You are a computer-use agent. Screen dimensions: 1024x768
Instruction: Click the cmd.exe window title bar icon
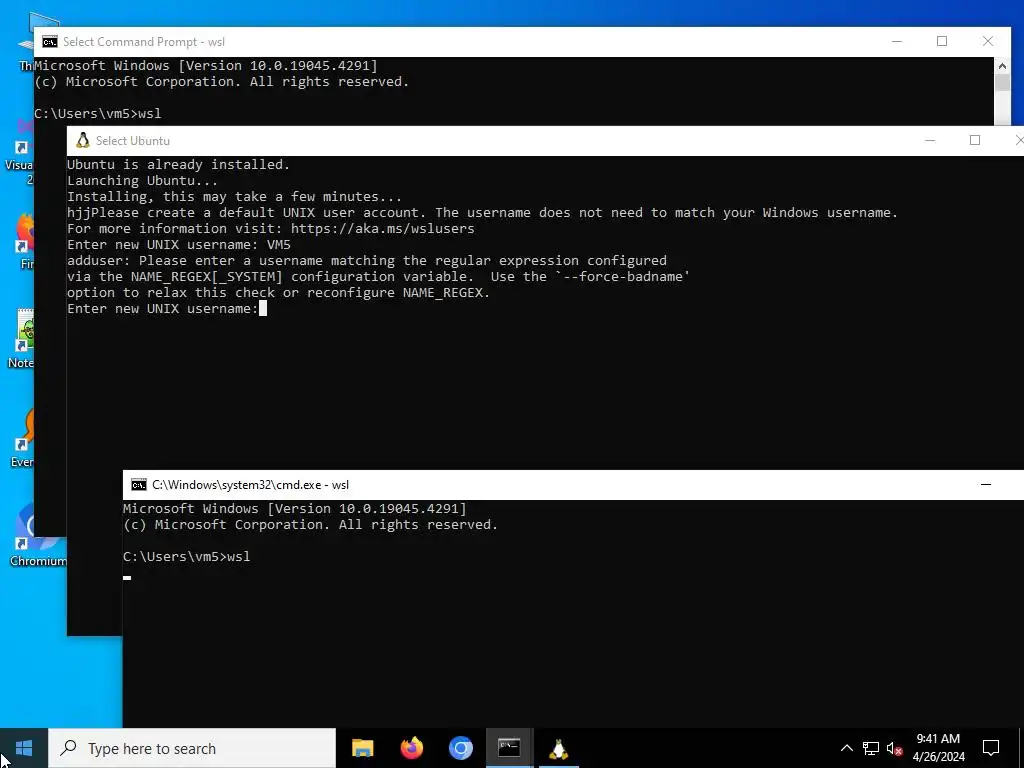point(138,485)
